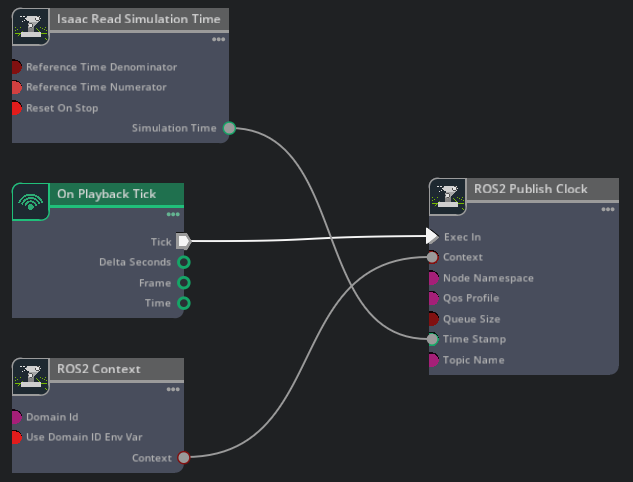Click the Time Stamp label
Image resolution: width=633 pixels, height=482 pixels.
[x=474, y=339]
